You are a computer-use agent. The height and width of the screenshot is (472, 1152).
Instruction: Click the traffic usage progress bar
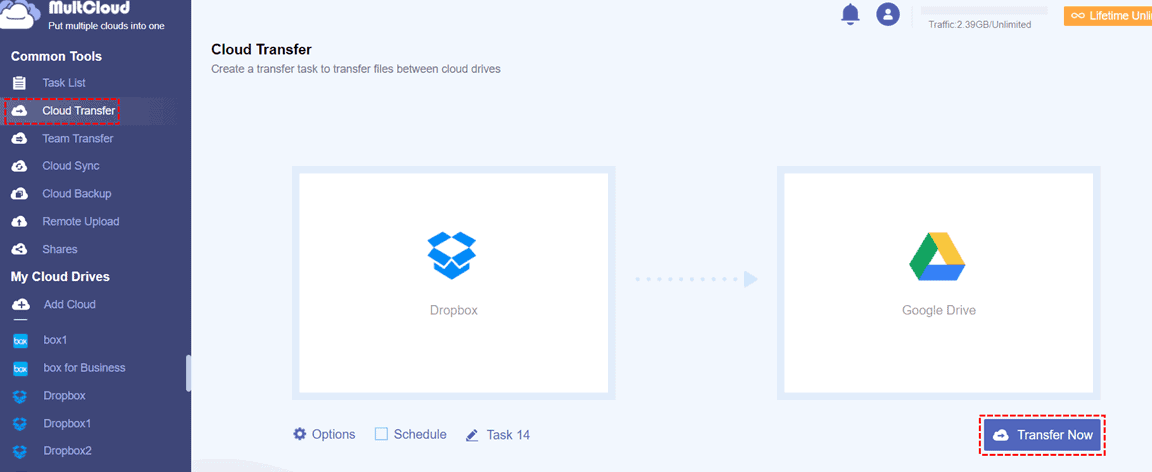(x=984, y=11)
